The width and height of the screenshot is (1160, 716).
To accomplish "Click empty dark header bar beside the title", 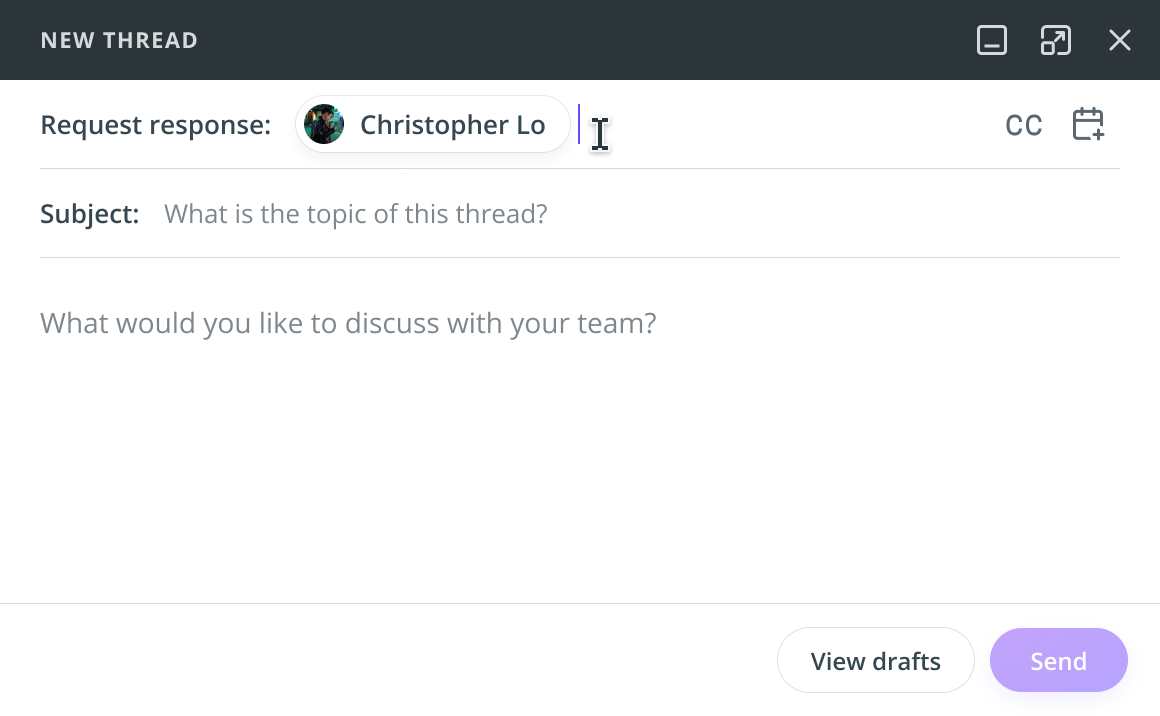I will pos(580,40).
